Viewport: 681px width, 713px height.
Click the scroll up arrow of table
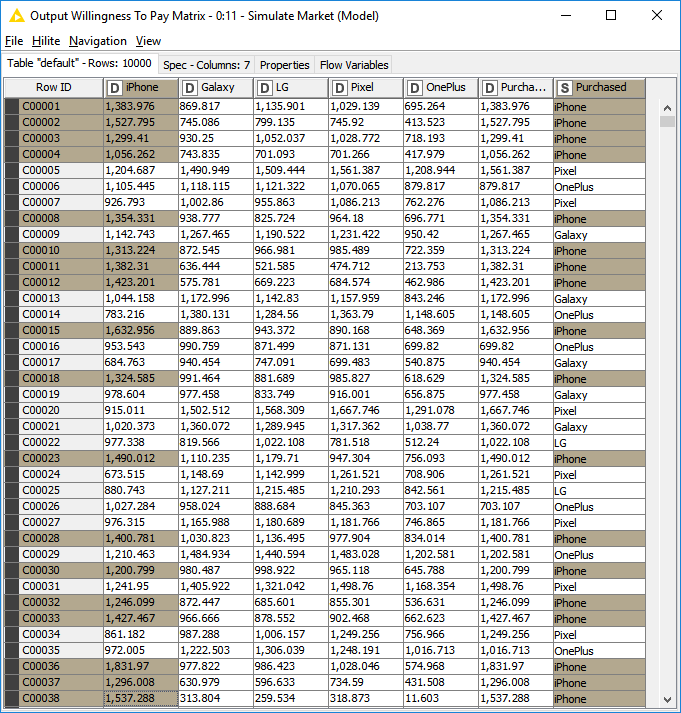667,108
